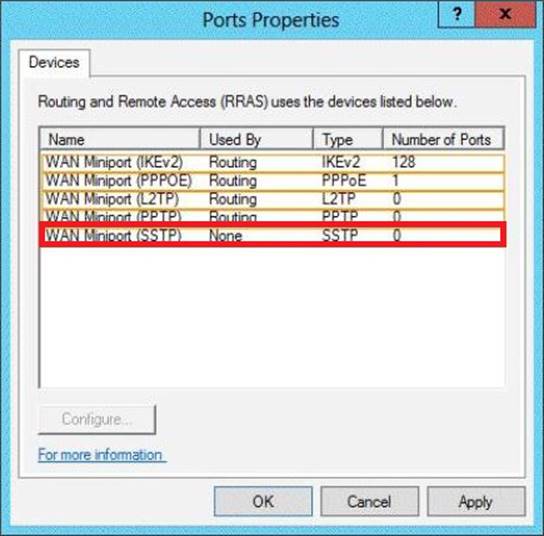Click the PPPoE type cell

tap(344, 180)
